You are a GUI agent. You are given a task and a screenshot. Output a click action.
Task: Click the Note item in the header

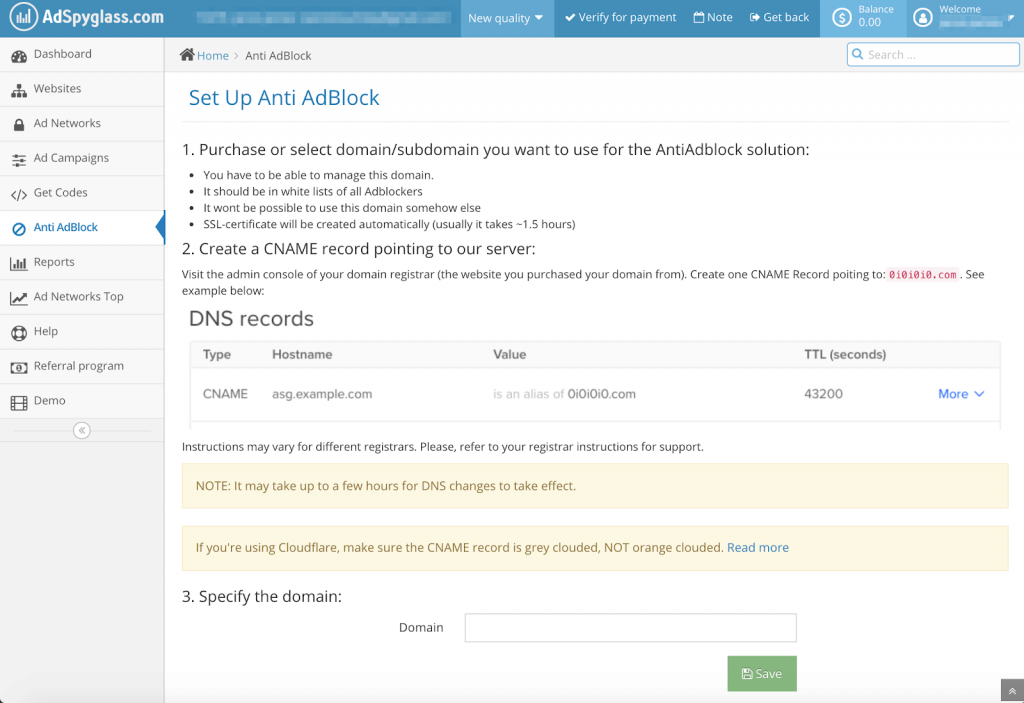coord(712,18)
